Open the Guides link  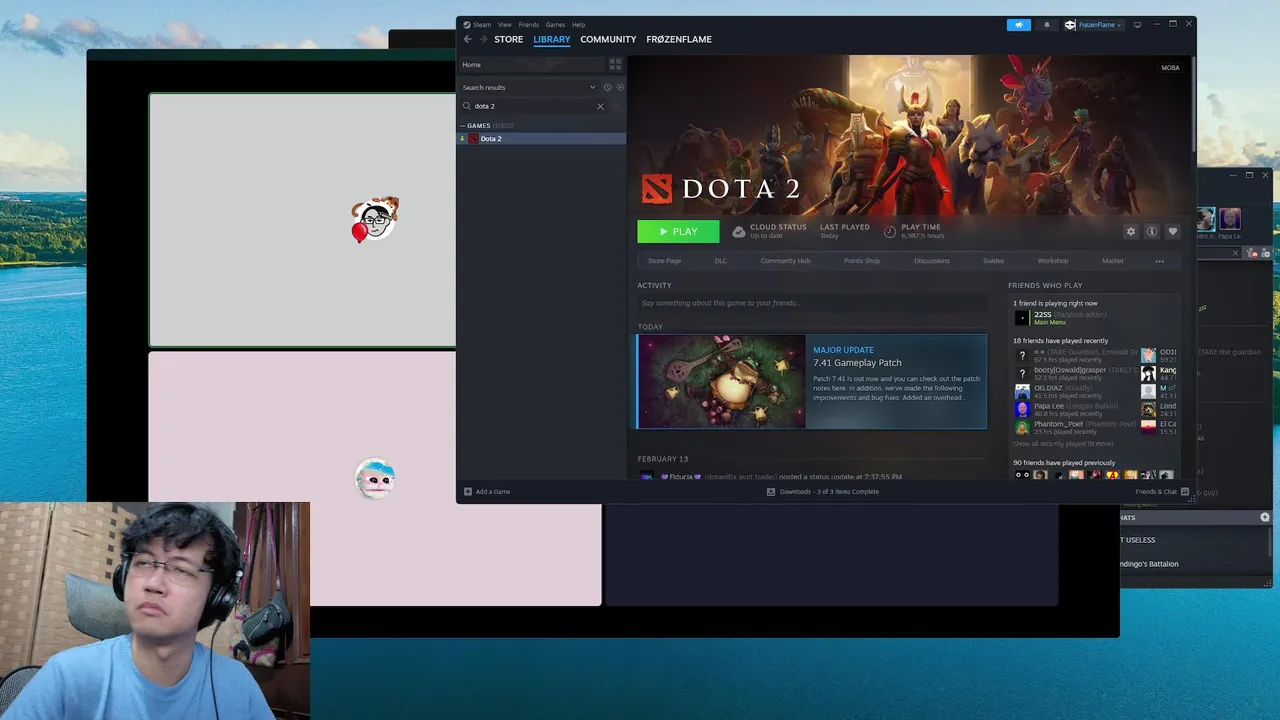(993, 261)
